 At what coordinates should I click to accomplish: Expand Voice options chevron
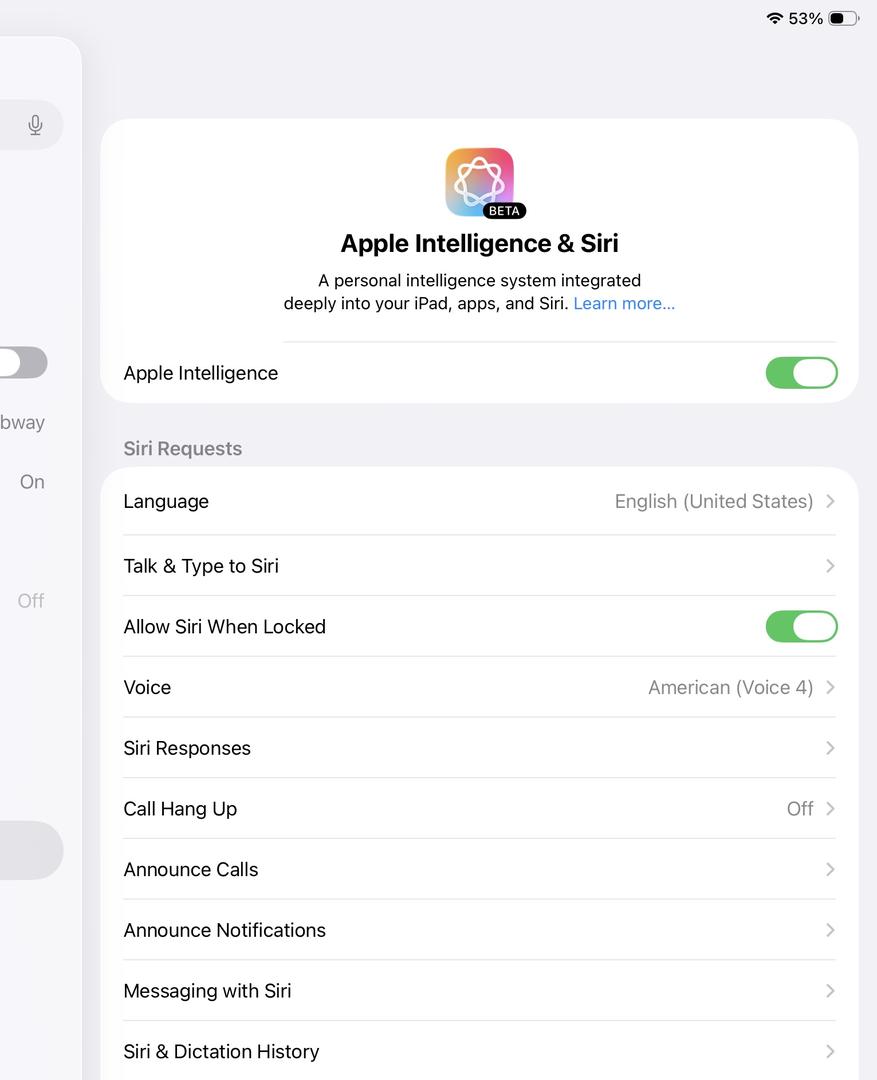830,687
